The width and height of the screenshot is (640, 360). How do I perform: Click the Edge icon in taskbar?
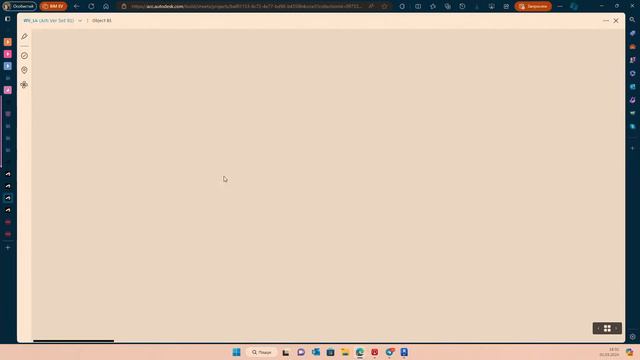coord(360,352)
